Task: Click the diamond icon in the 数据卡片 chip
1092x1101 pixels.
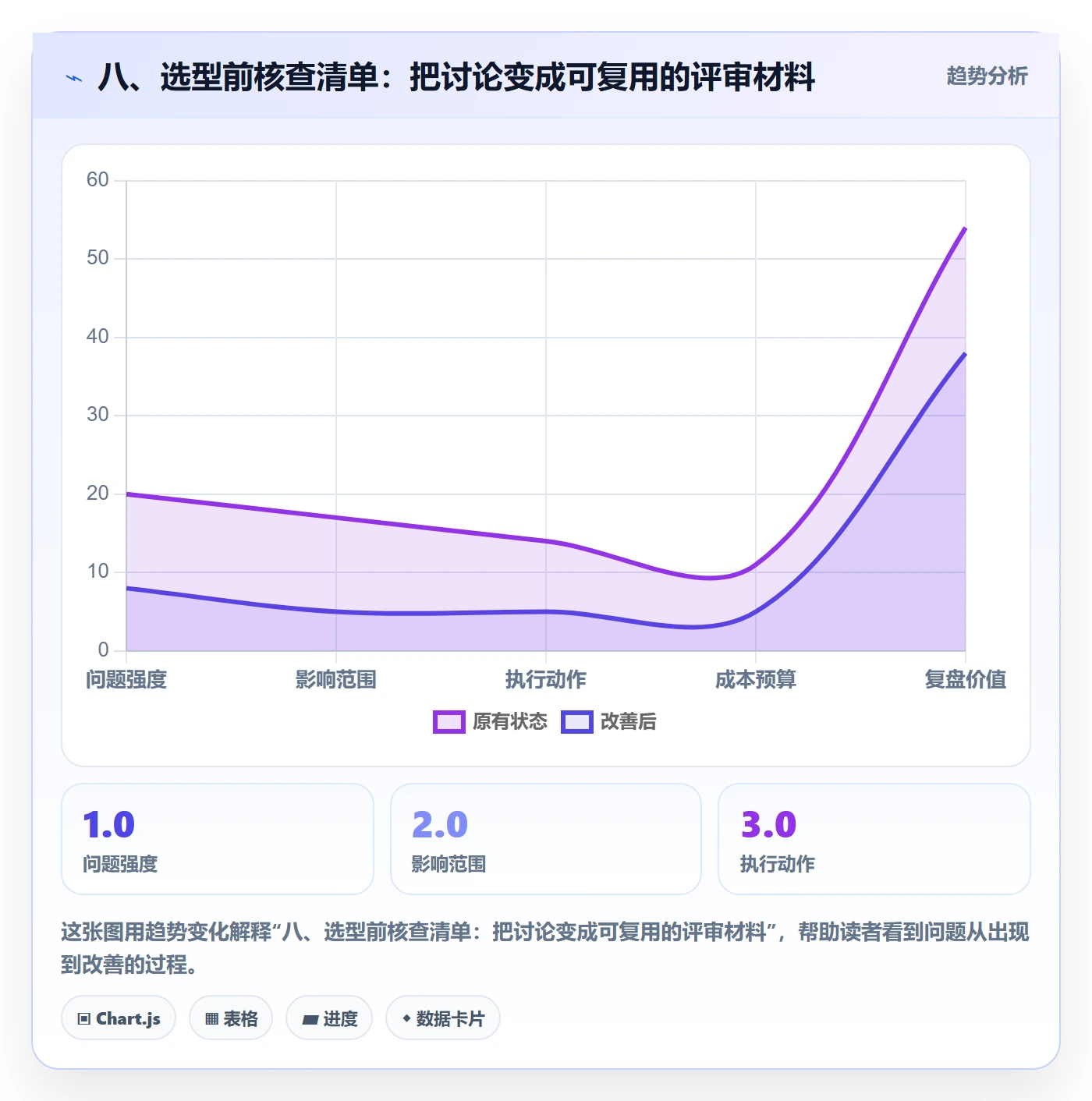Action: tap(406, 1018)
